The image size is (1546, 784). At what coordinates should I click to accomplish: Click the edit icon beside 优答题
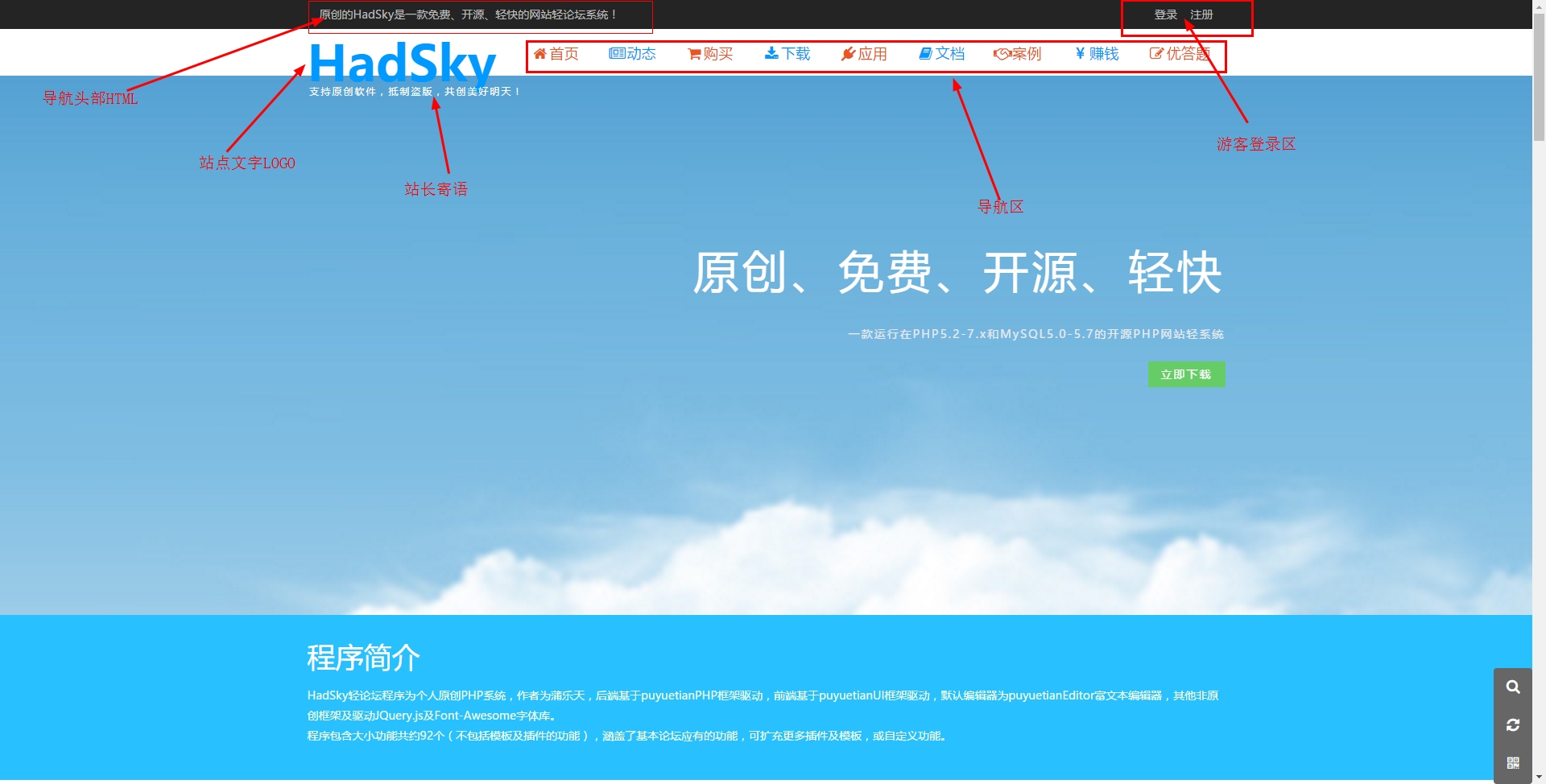pyautogui.click(x=1156, y=54)
